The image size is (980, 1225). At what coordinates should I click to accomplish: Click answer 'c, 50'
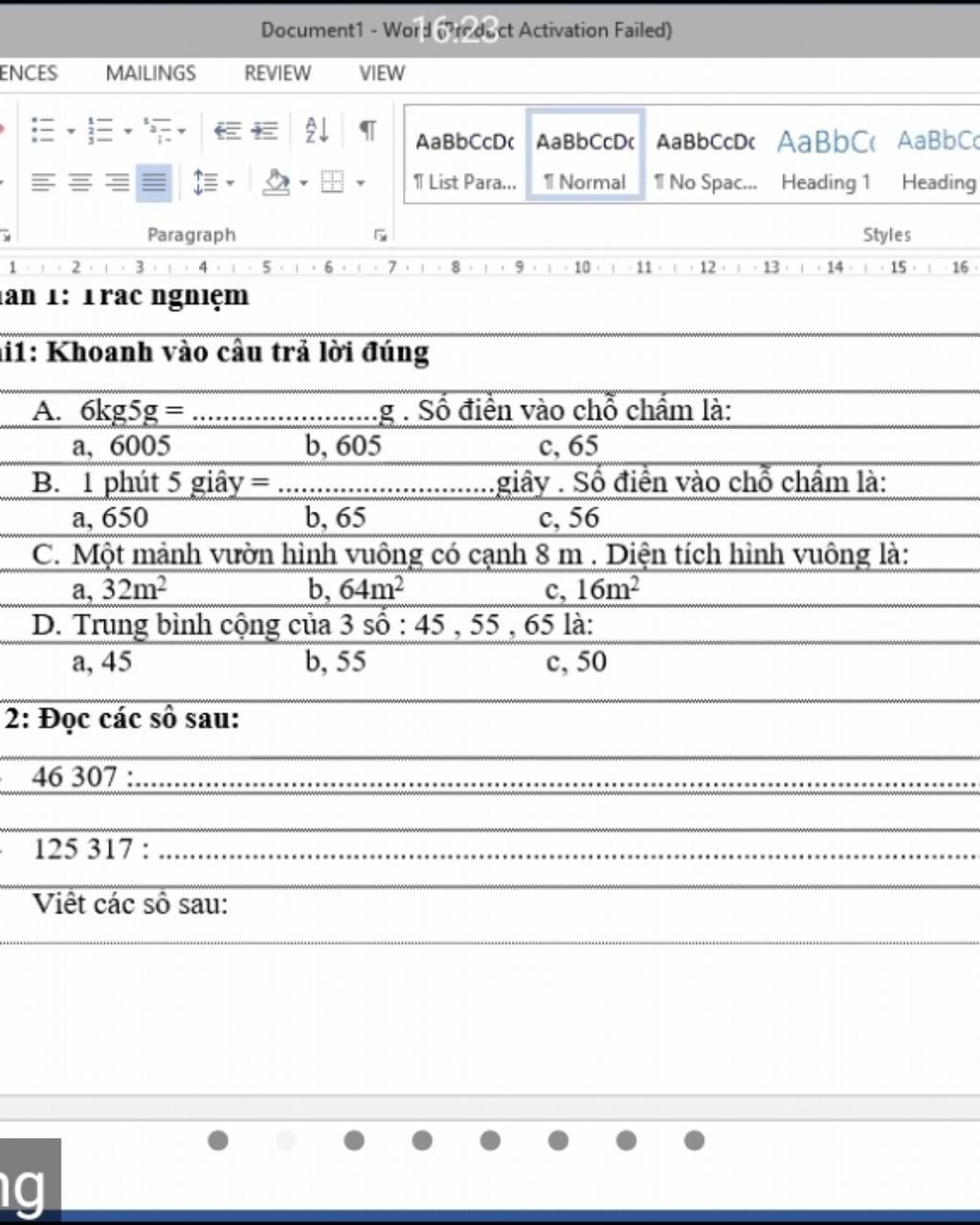coord(576,661)
